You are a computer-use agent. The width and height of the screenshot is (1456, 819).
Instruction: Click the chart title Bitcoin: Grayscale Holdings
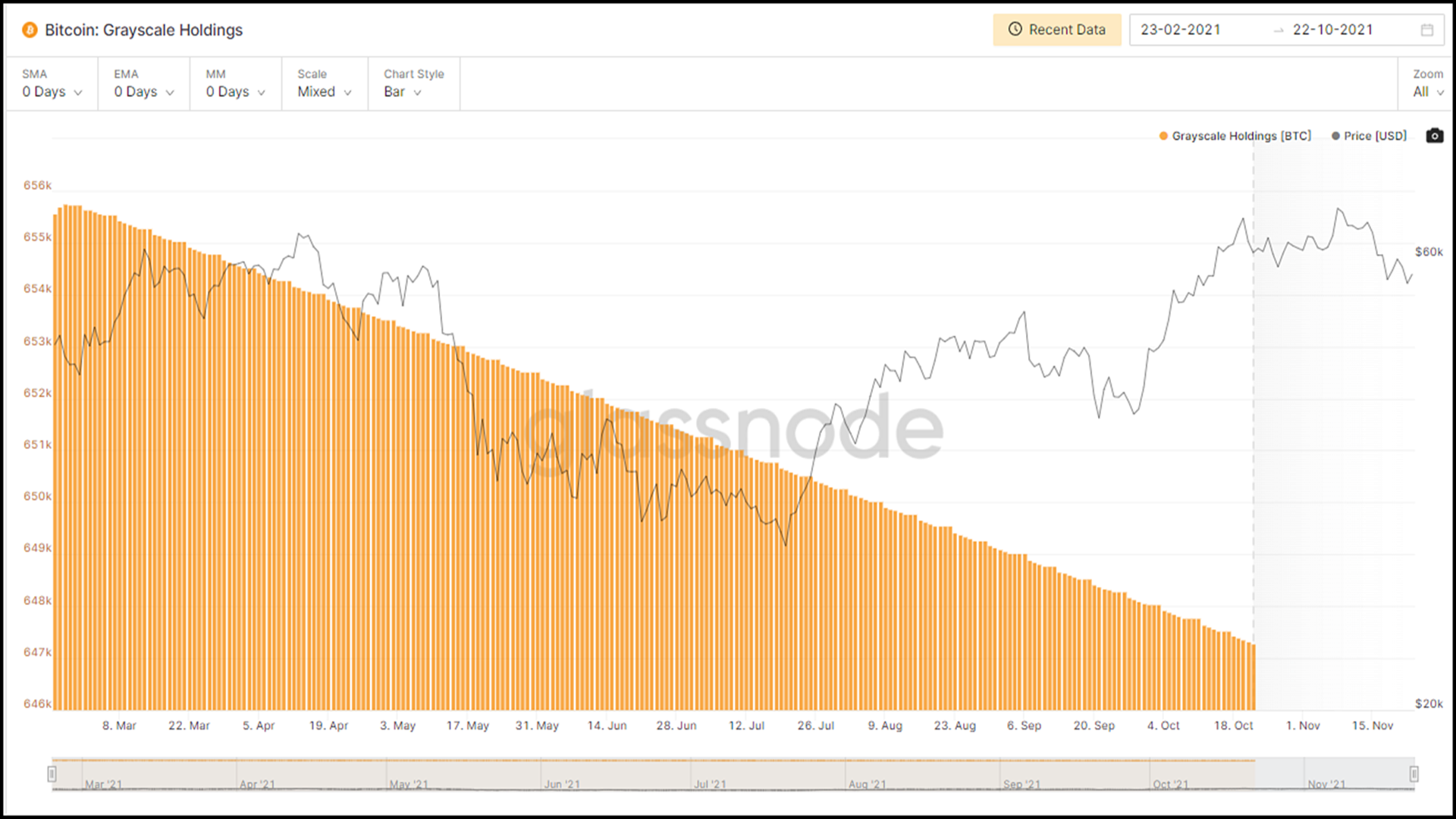tap(144, 30)
